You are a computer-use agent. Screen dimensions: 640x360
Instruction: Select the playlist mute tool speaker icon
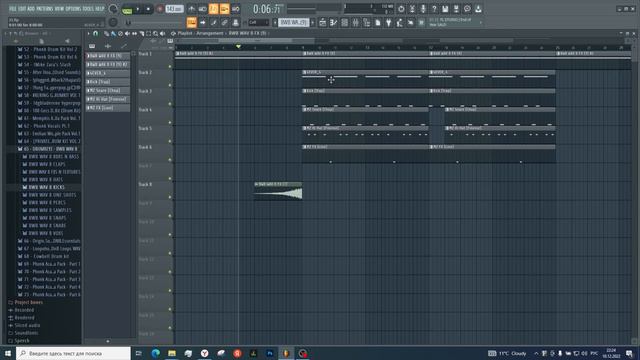[x=127, y=33]
